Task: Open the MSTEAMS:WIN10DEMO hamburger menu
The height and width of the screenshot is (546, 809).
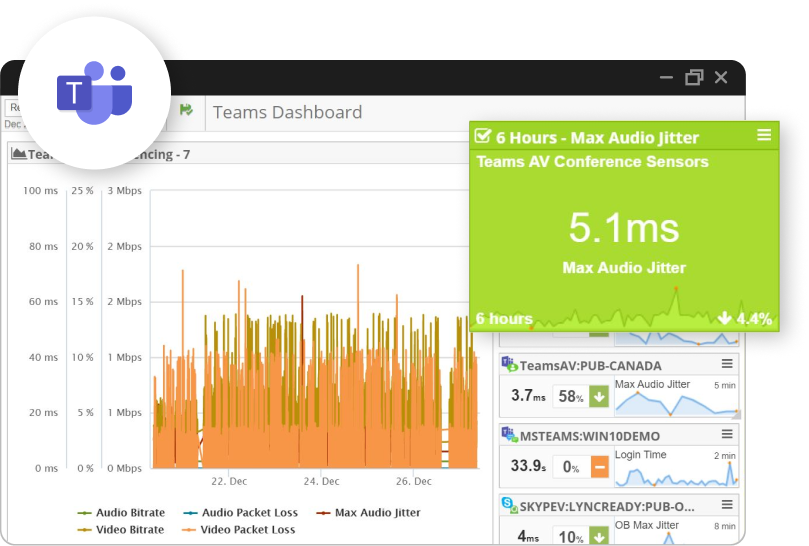Action: [x=727, y=434]
